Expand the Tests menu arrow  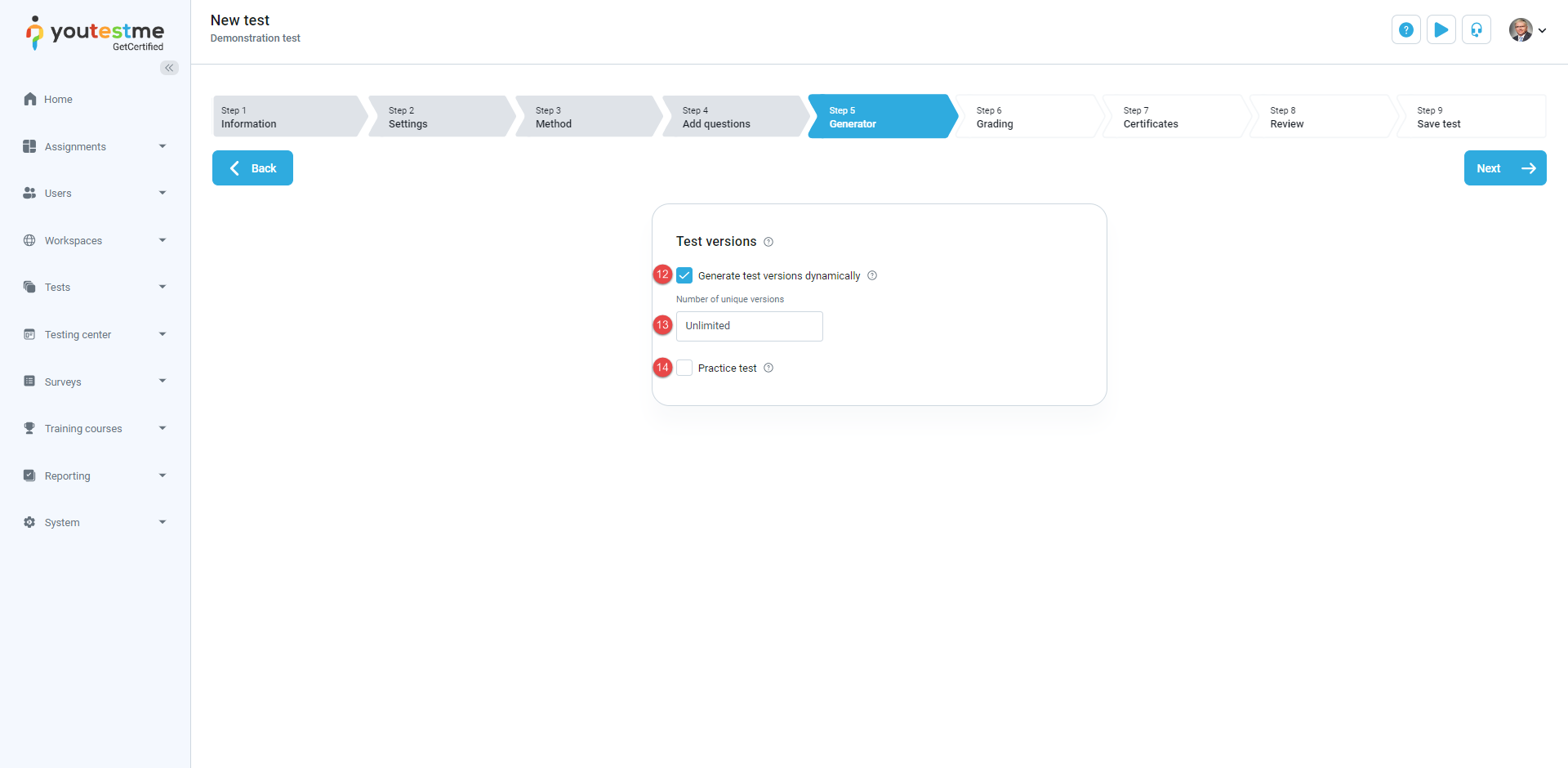[x=163, y=287]
